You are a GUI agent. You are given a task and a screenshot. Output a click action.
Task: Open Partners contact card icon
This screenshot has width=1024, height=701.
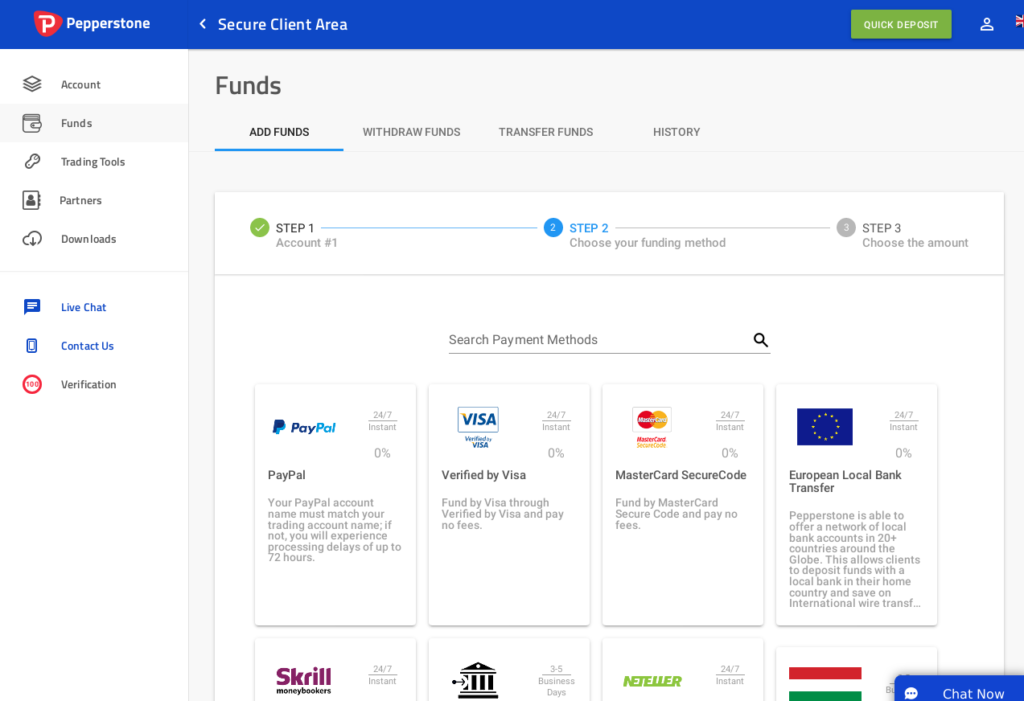pos(31,200)
